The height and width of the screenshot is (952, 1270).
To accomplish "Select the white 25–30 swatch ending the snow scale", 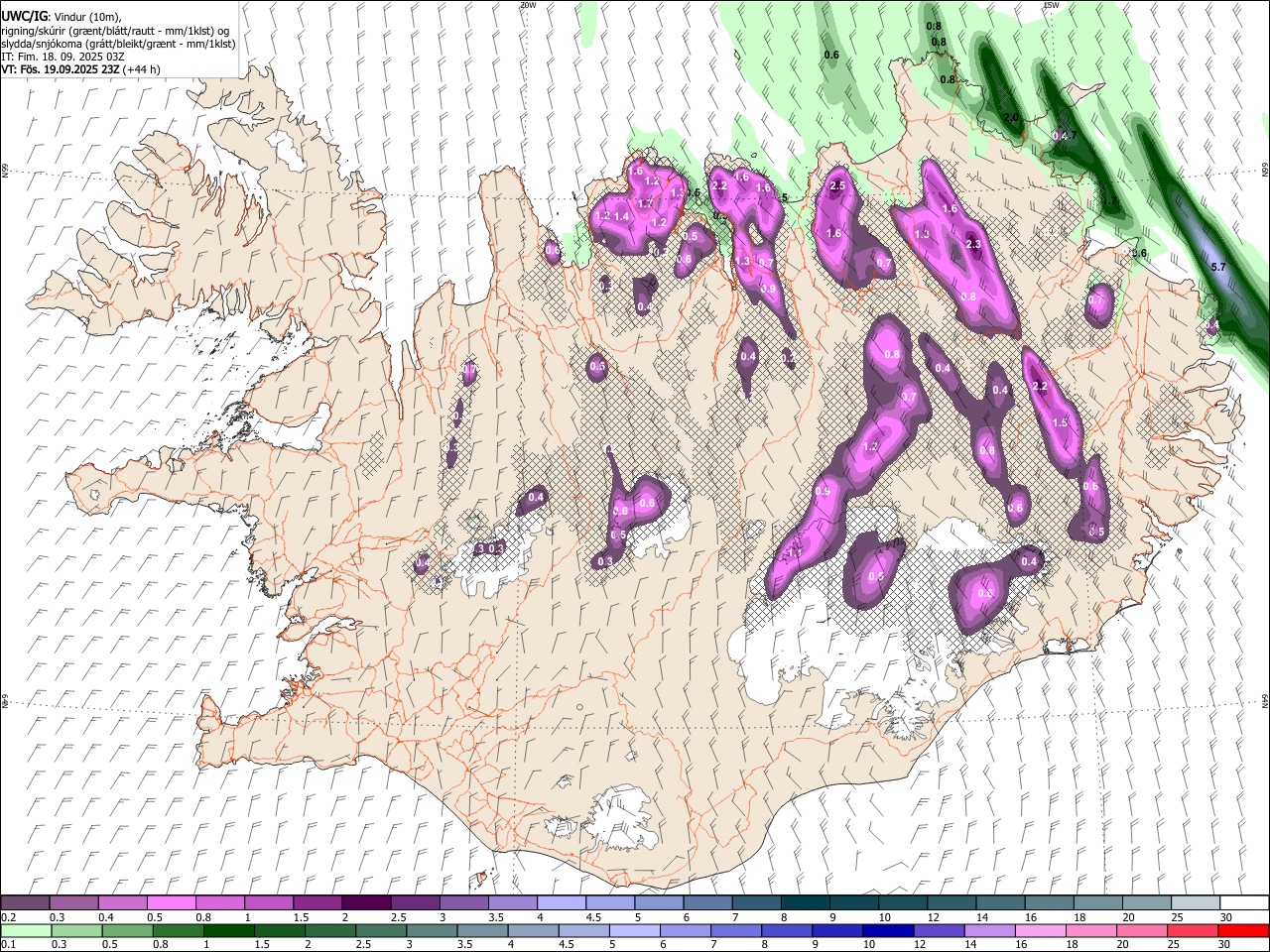I will pyautogui.click(x=1242, y=903).
